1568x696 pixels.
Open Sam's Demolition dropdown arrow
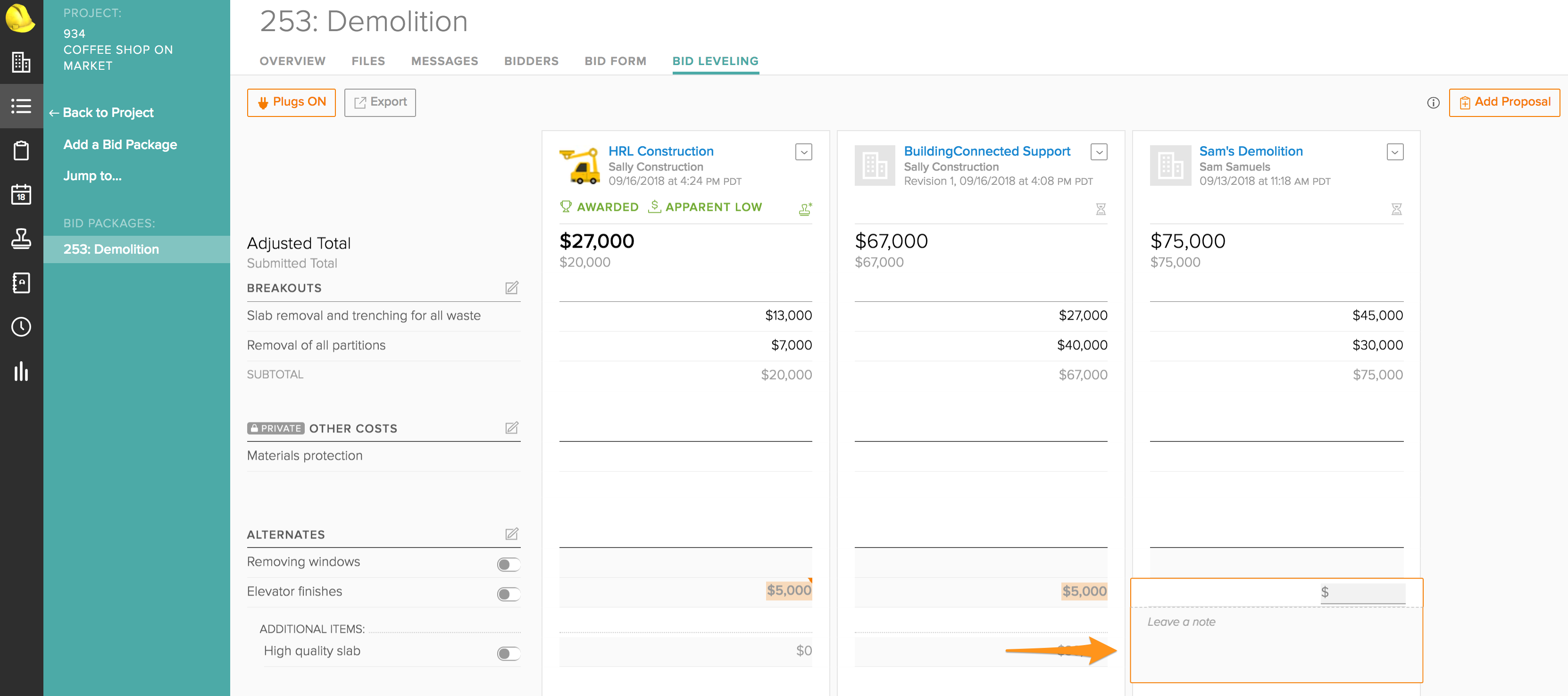(x=1394, y=152)
